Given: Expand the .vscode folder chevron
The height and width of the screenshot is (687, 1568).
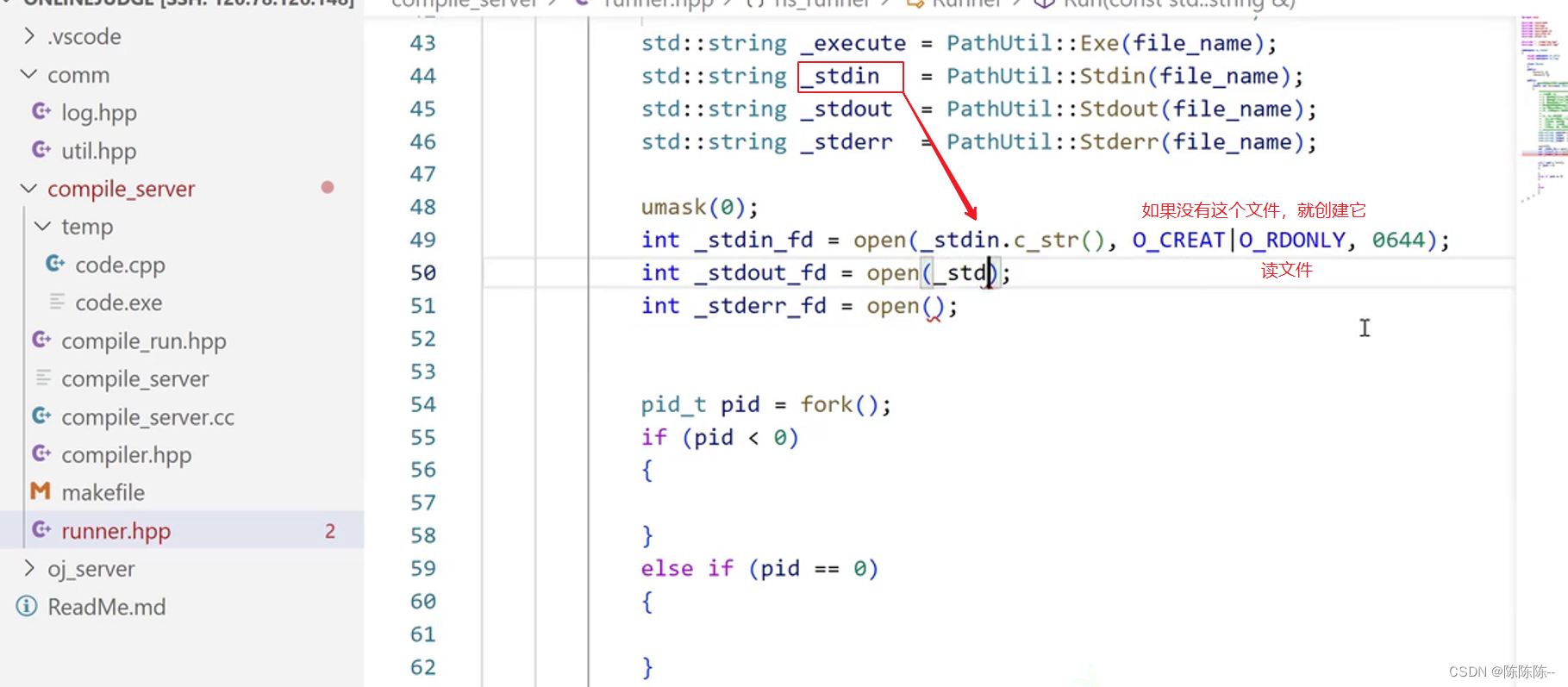Looking at the screenshot, I should pos(29,36).
